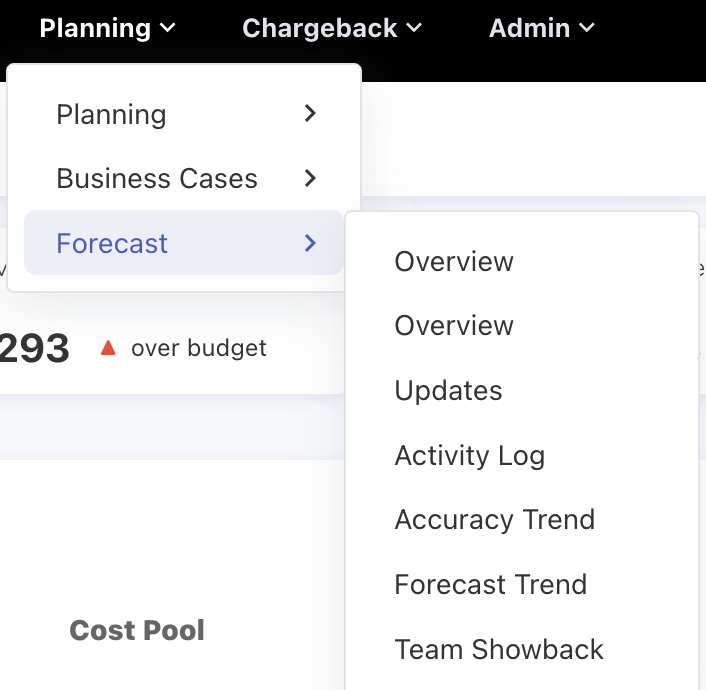706x690 pixels.
Task: Select the highlighted Forecast menu entry
Action: coord(112,243)
